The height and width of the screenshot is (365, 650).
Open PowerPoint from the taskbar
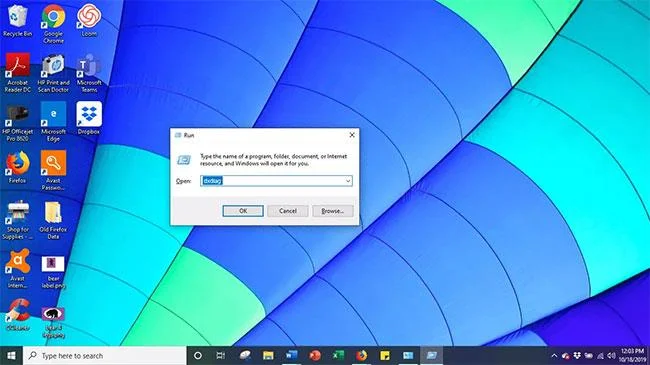(x=315, y=355)
